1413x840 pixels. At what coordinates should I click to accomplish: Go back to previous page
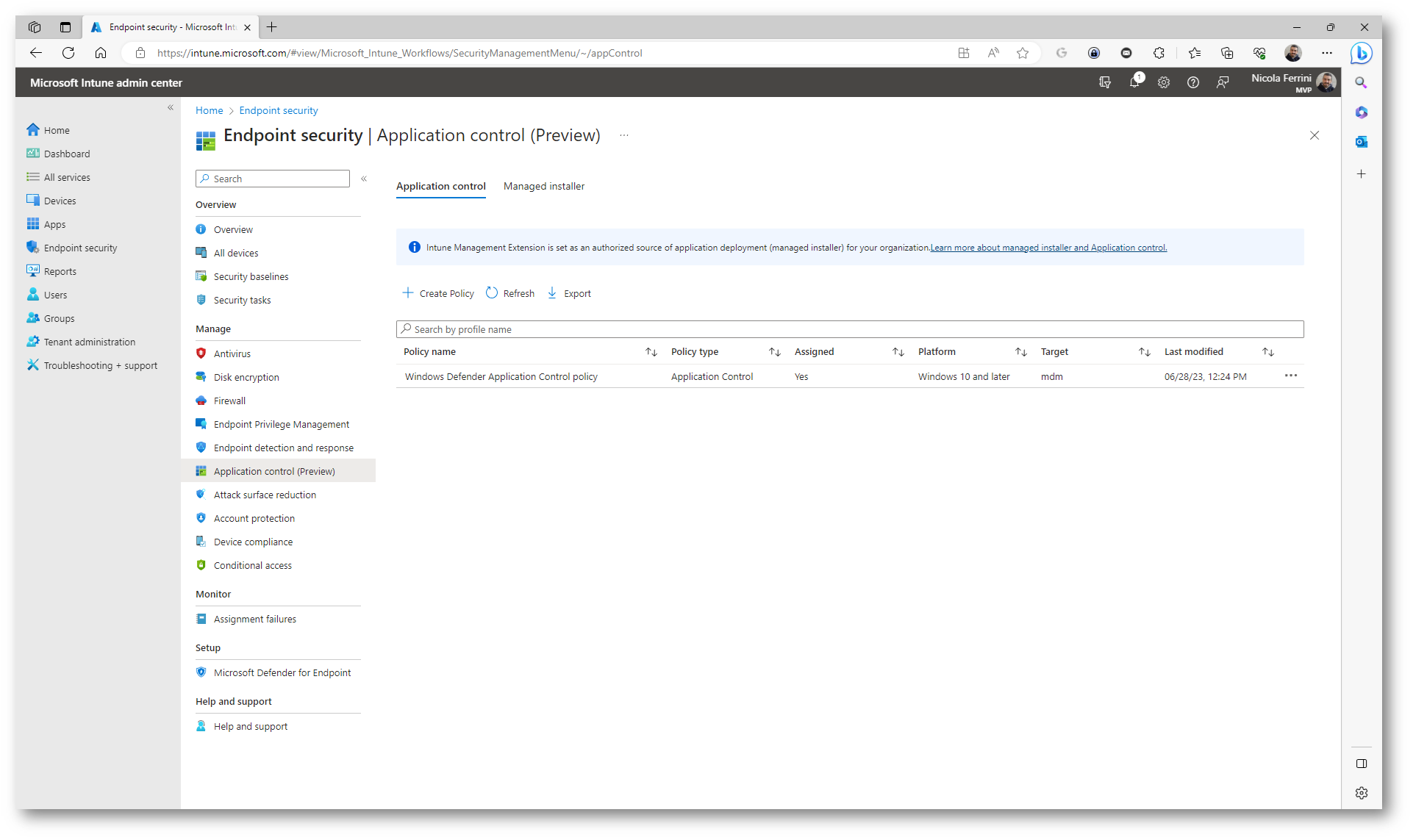(x=36, y=53)
